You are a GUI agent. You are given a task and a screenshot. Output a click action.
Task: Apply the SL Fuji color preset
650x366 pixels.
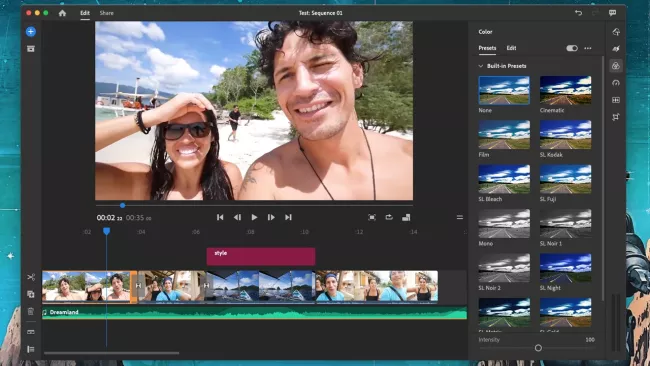click(565, 179)
